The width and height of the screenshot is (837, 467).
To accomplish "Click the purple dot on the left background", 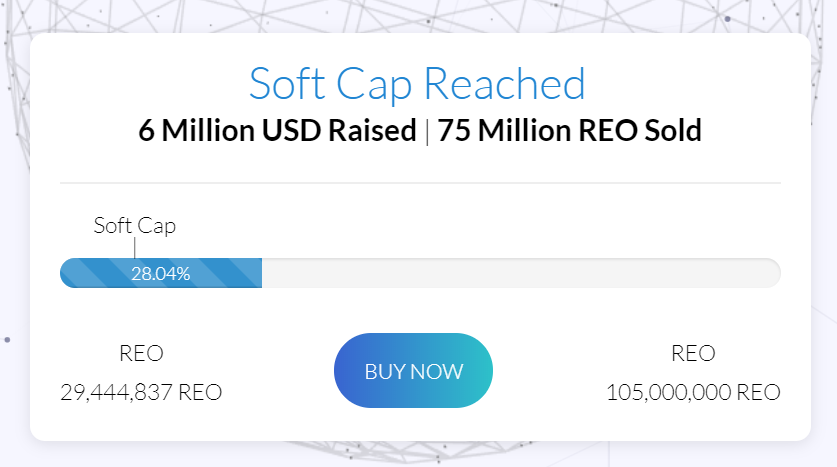I will coord(7,339).
